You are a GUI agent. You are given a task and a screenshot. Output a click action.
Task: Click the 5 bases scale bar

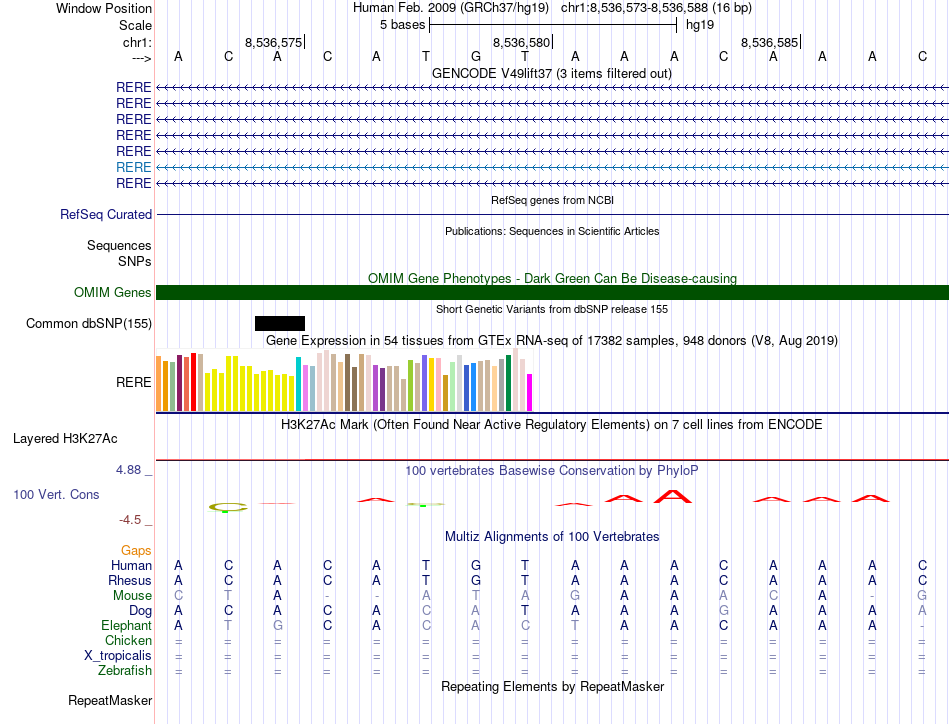pyautogui.click(x=553, y=25)
